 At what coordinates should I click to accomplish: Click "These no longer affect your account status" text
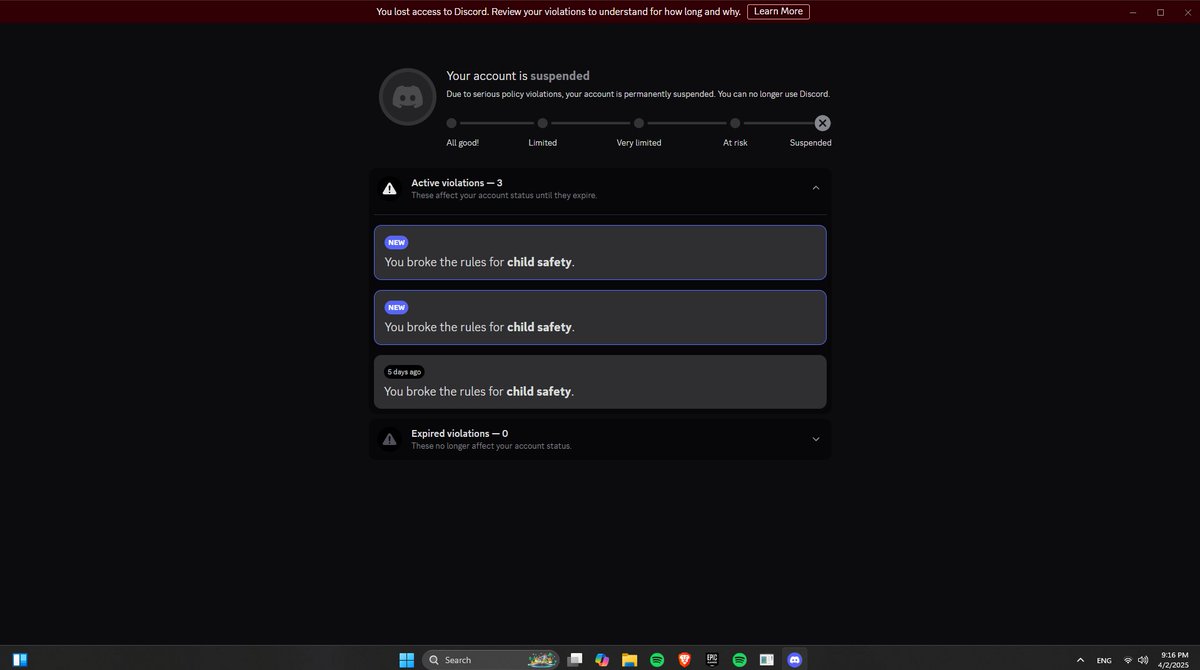pos(491,446)
